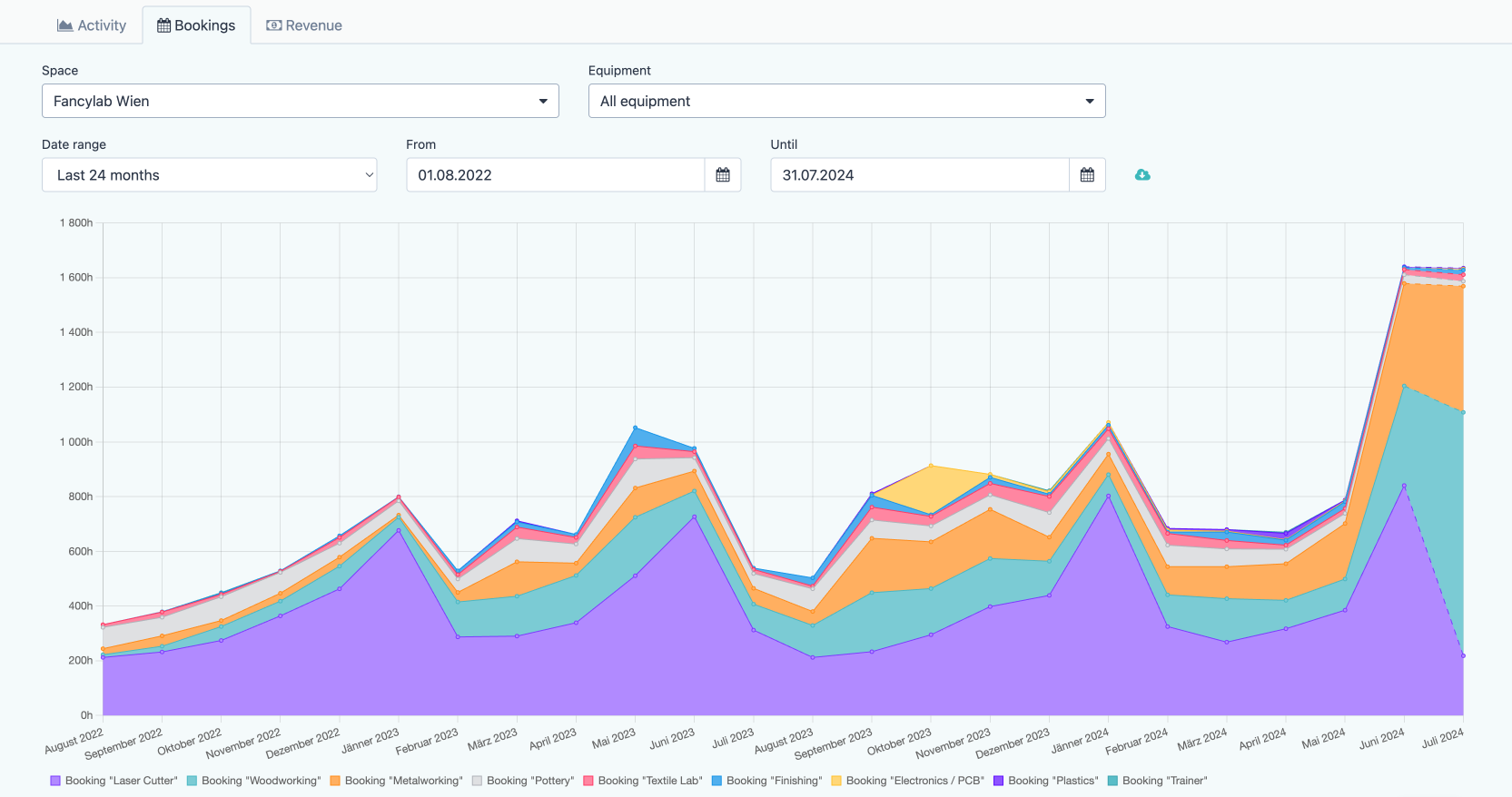Click the "1 800h" y-axis label
The width and height of the screenshot is (1512, 797).
[76, 222]
